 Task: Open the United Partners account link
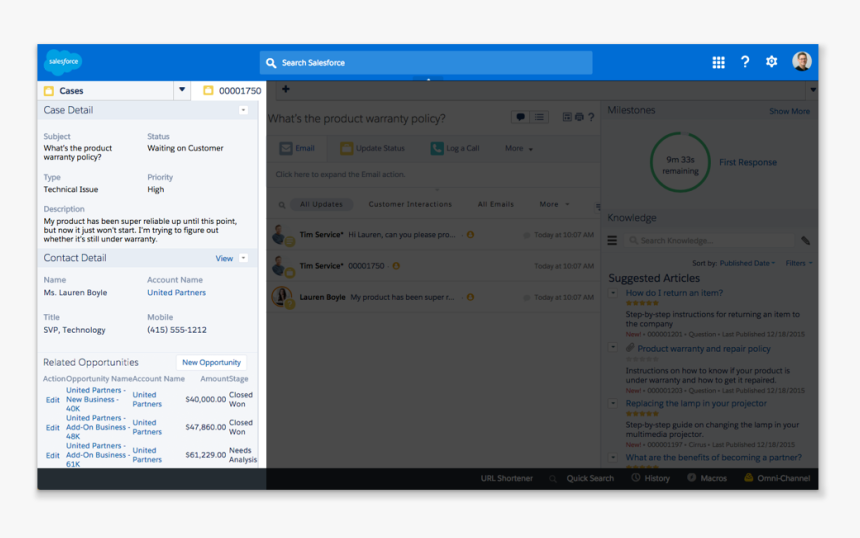176,292
